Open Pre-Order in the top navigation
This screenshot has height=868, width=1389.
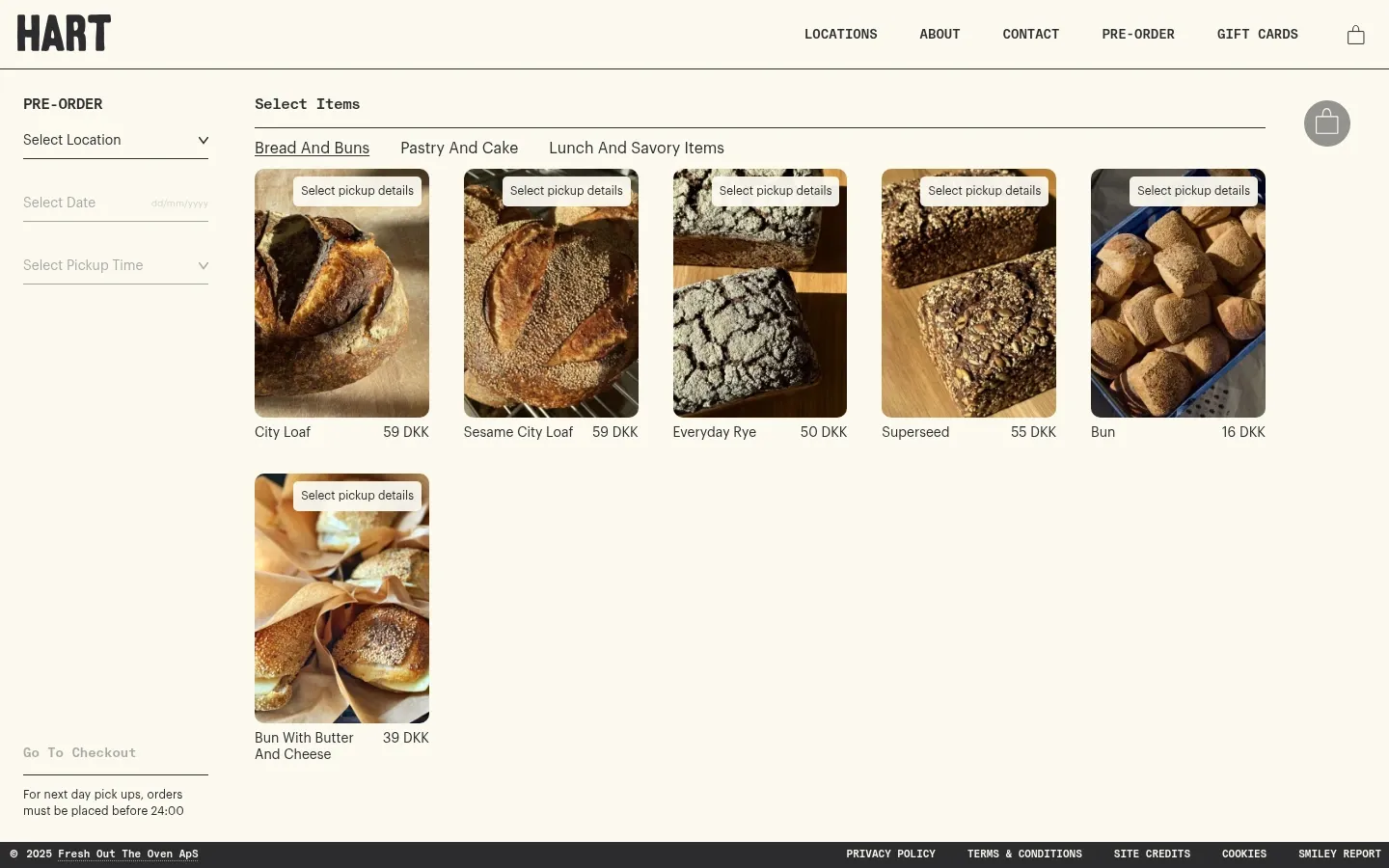coord(1138,35)
